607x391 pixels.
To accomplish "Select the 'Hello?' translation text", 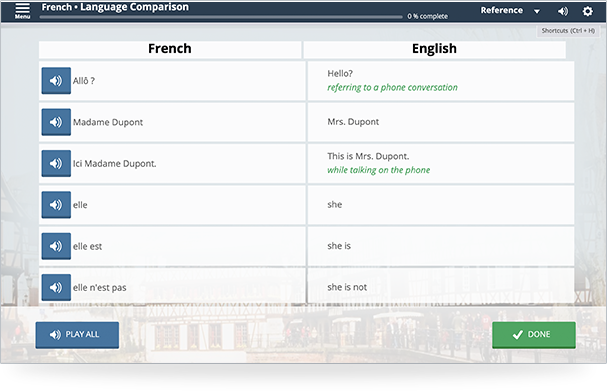I will 340,74.
